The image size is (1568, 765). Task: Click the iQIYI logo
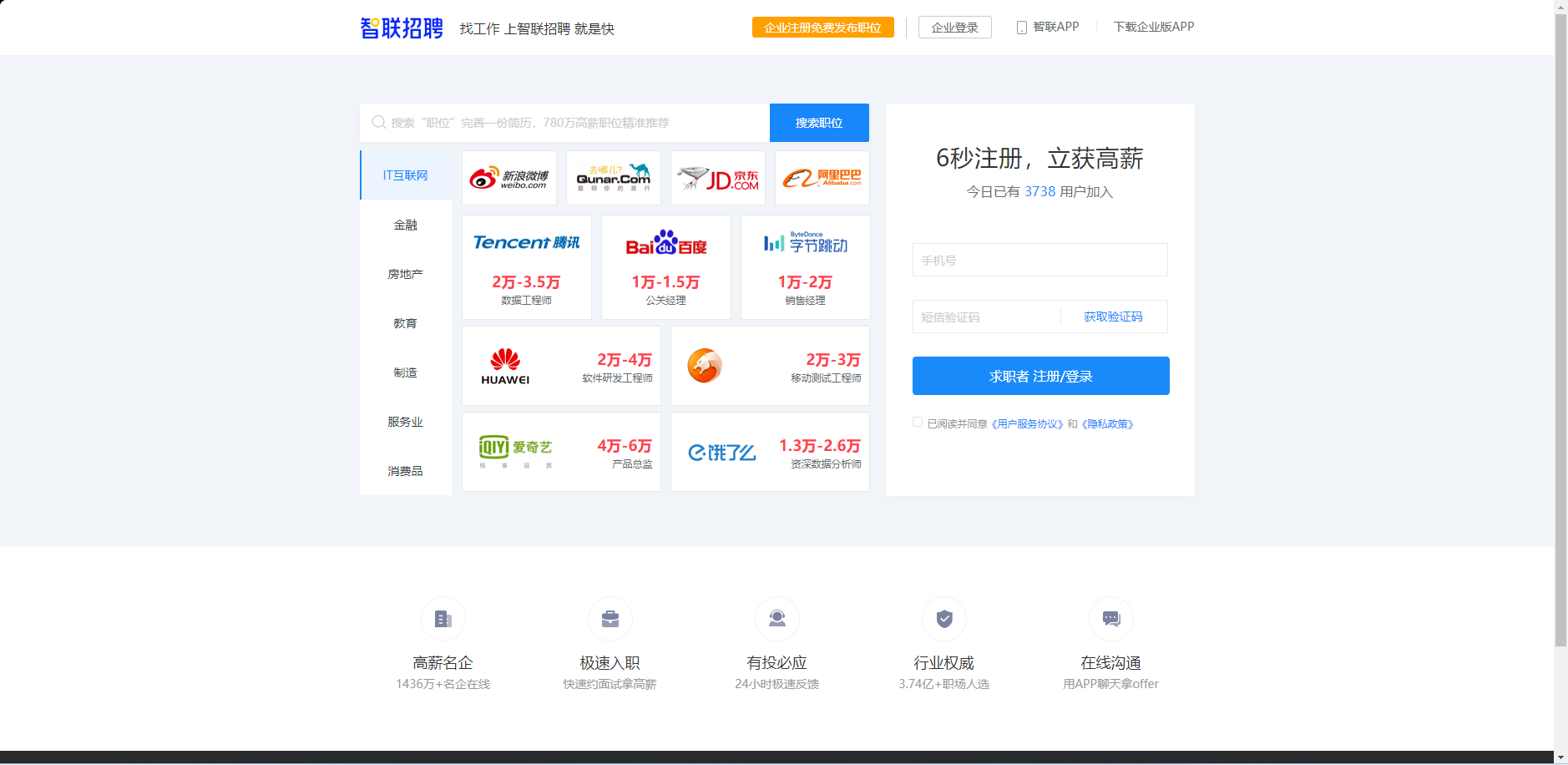516,451
